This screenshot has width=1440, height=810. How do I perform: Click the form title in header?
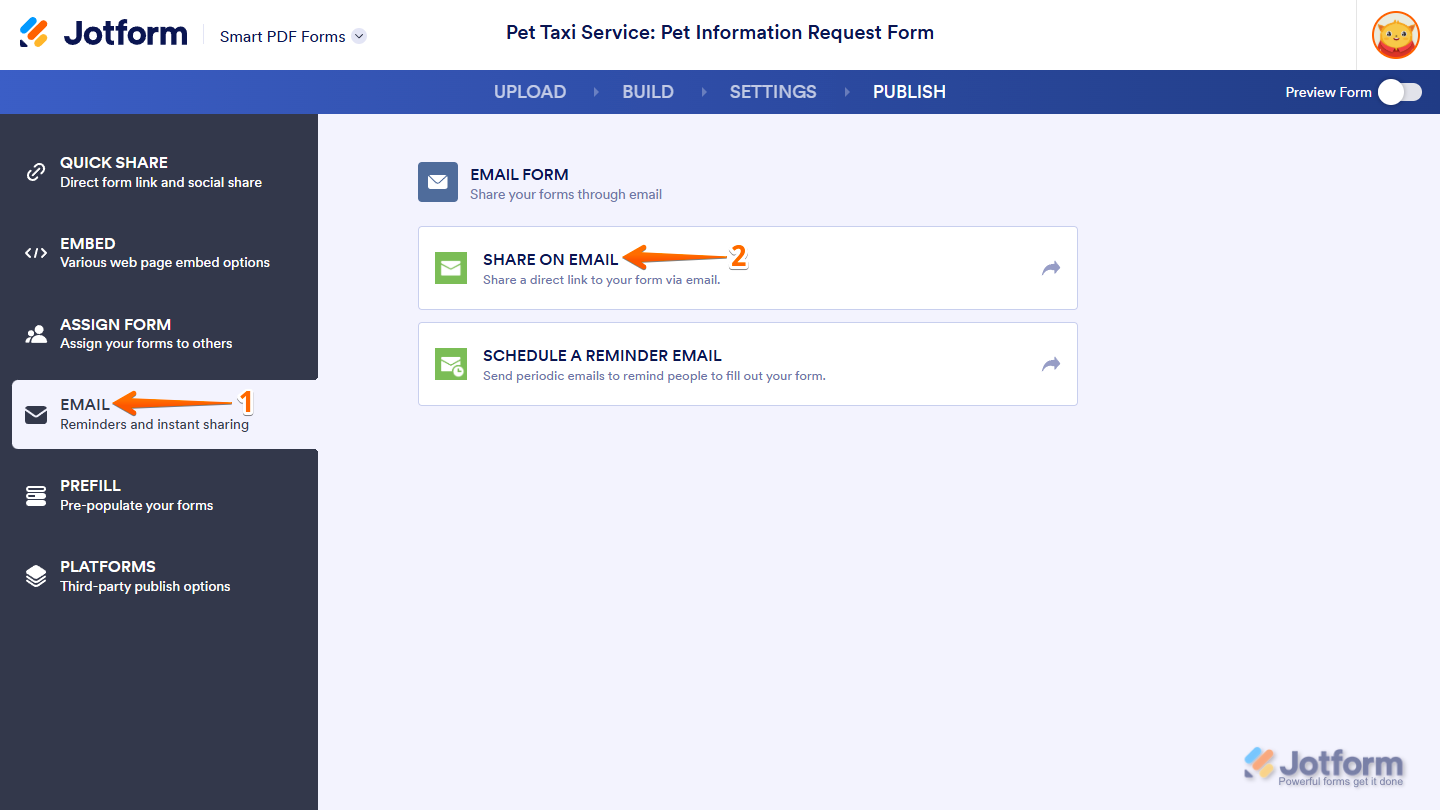(720, 32)
